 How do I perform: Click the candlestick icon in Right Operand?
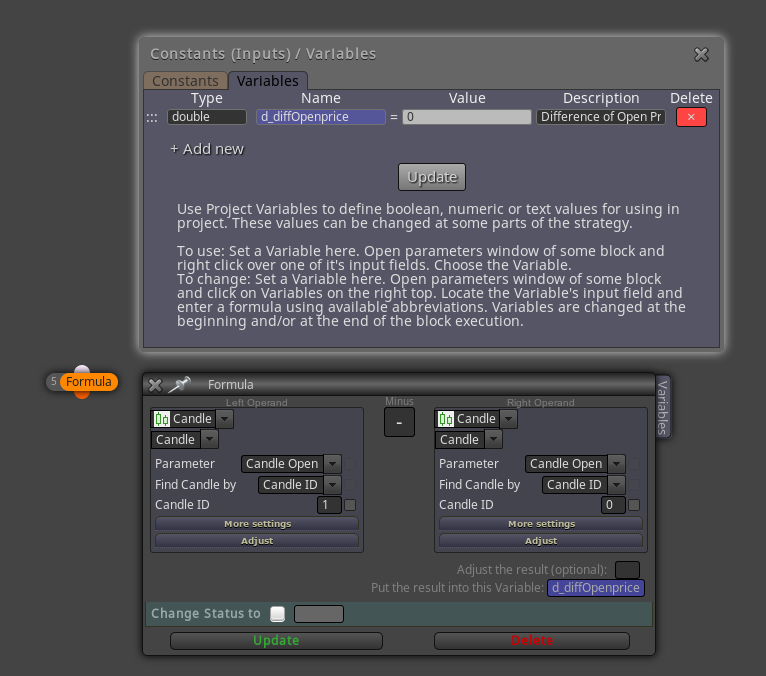tap(446, 419)
